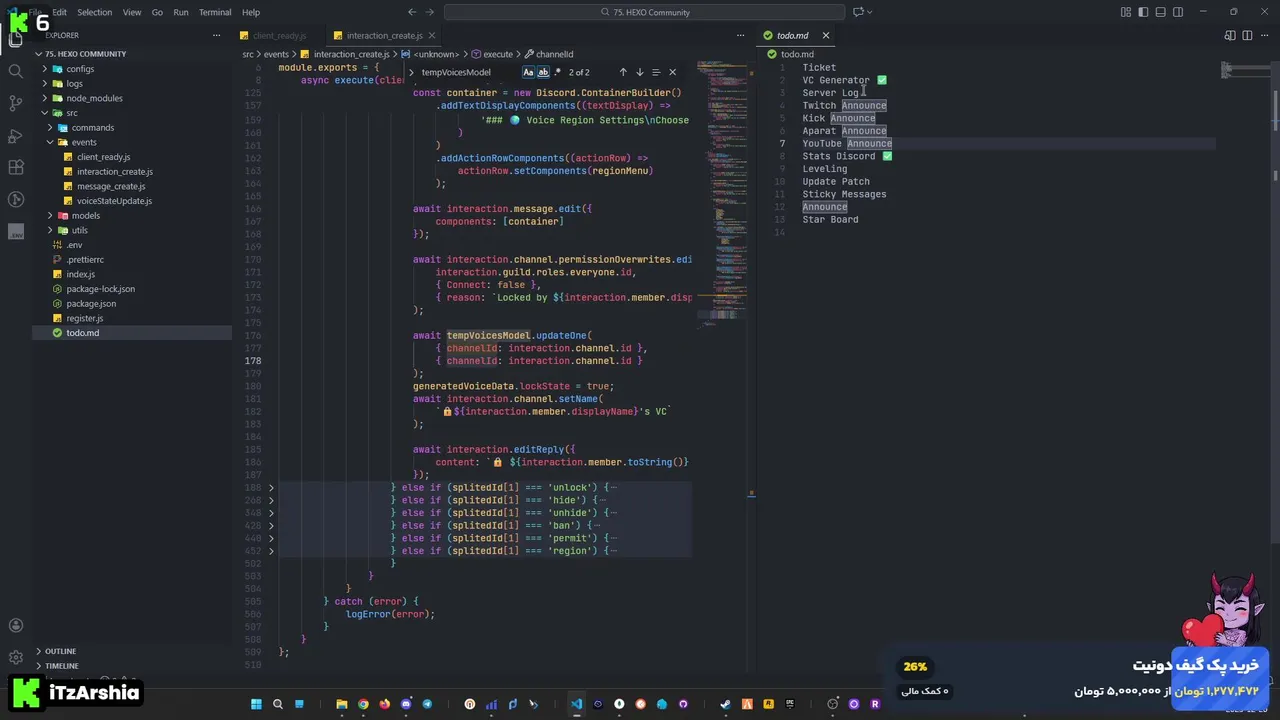Screen dimensions: 1280x720
Task: Open the View menu
Action: point(132,12)
